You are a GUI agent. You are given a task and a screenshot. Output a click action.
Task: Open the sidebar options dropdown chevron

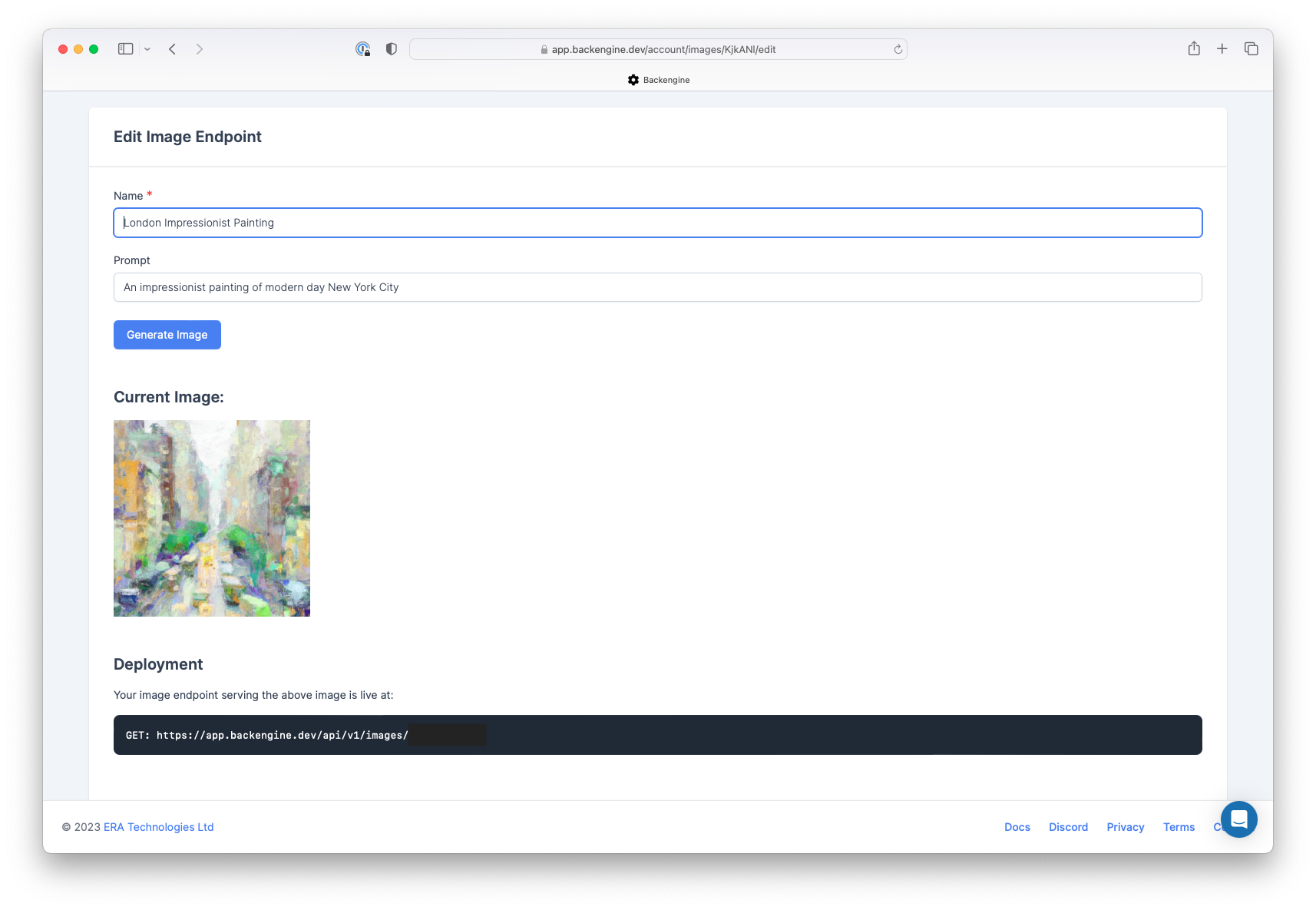click(x=147, y=49)
